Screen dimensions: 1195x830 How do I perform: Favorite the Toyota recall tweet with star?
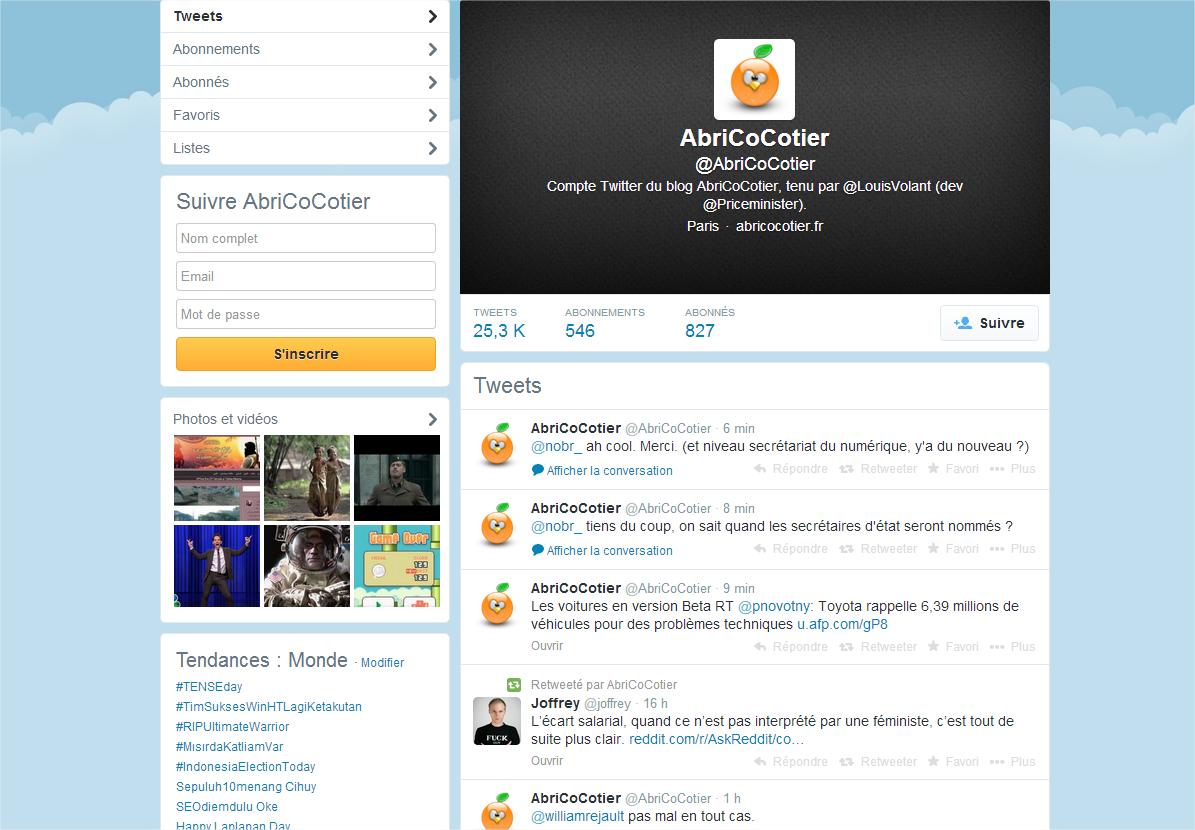pos(933,647)
